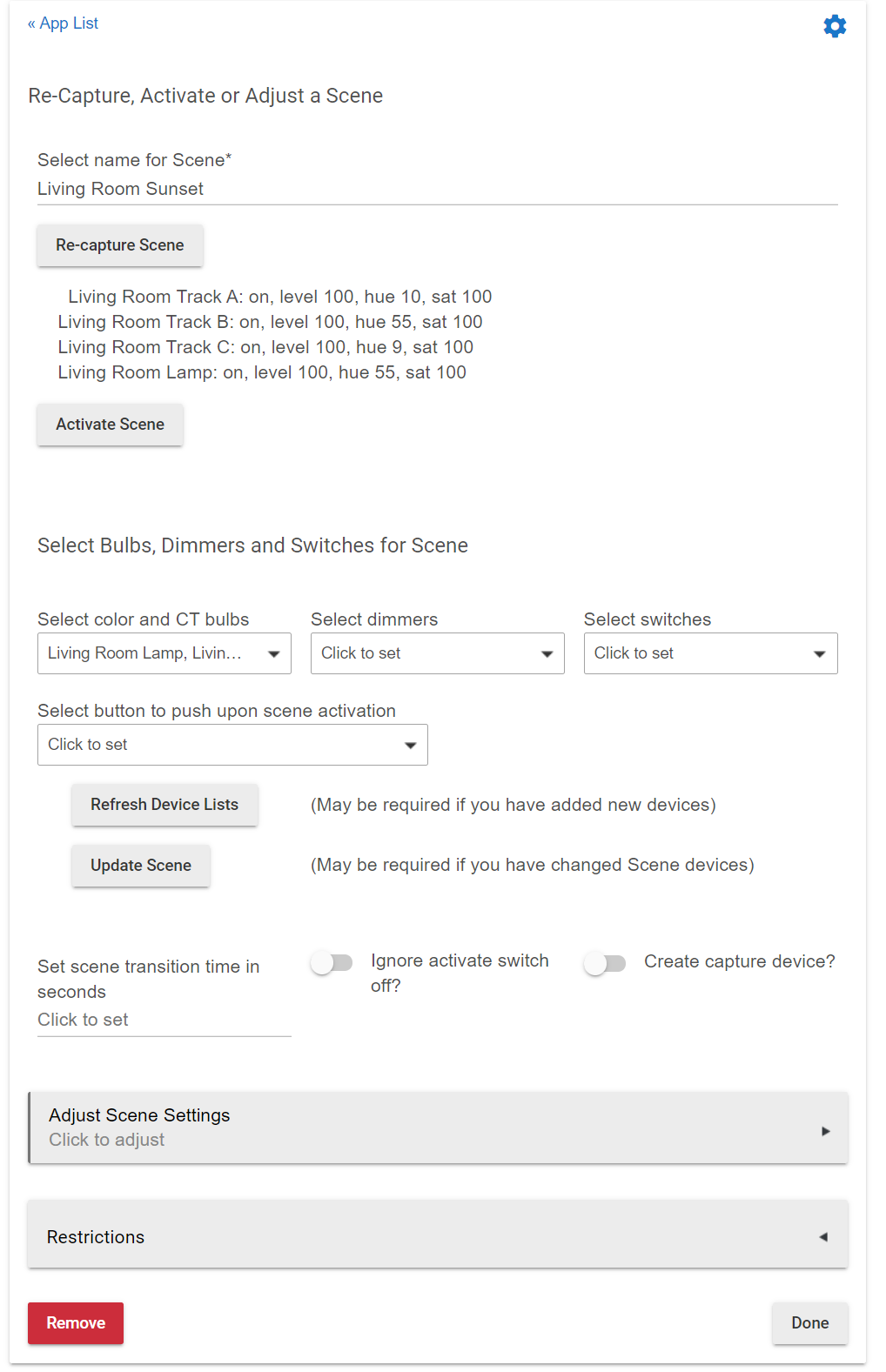Toggle Ignore activate switch off option
886x1372 pixels.
332,963
